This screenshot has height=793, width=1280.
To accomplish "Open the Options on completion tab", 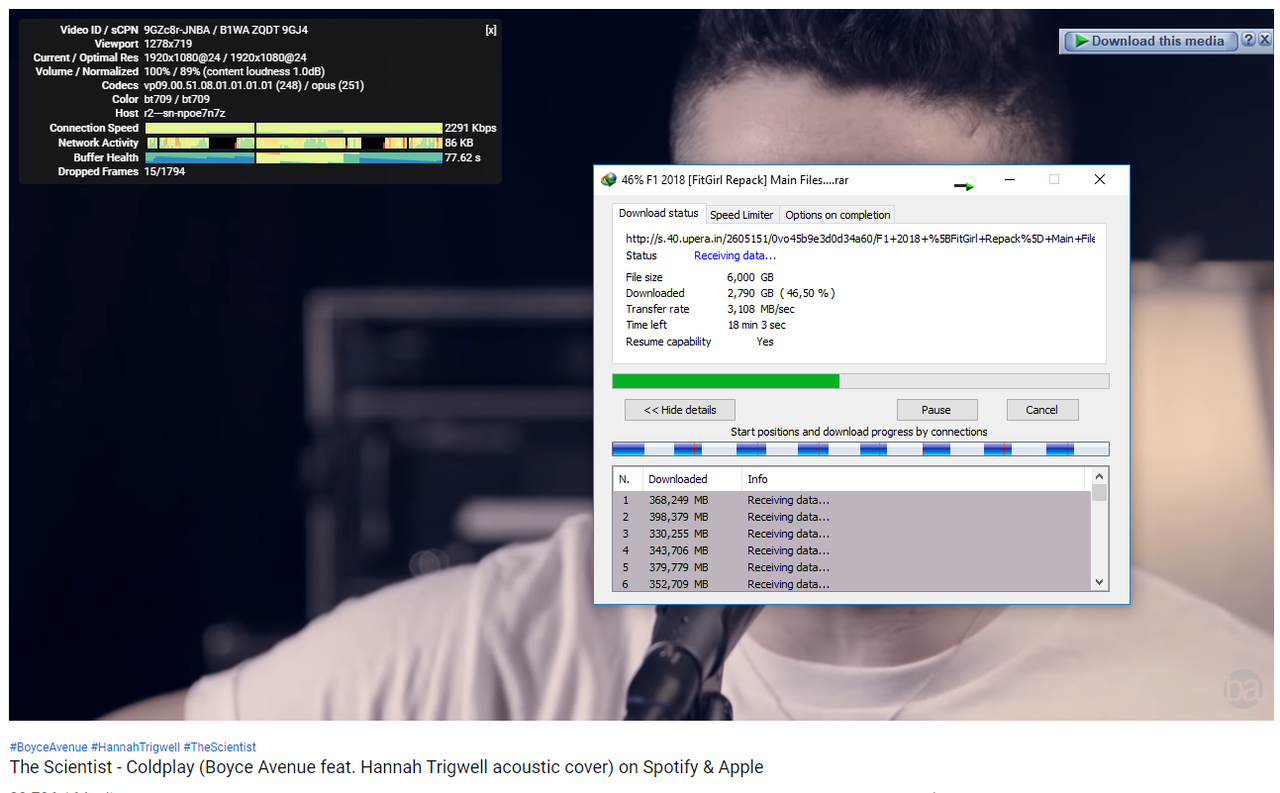I will 837,215.
